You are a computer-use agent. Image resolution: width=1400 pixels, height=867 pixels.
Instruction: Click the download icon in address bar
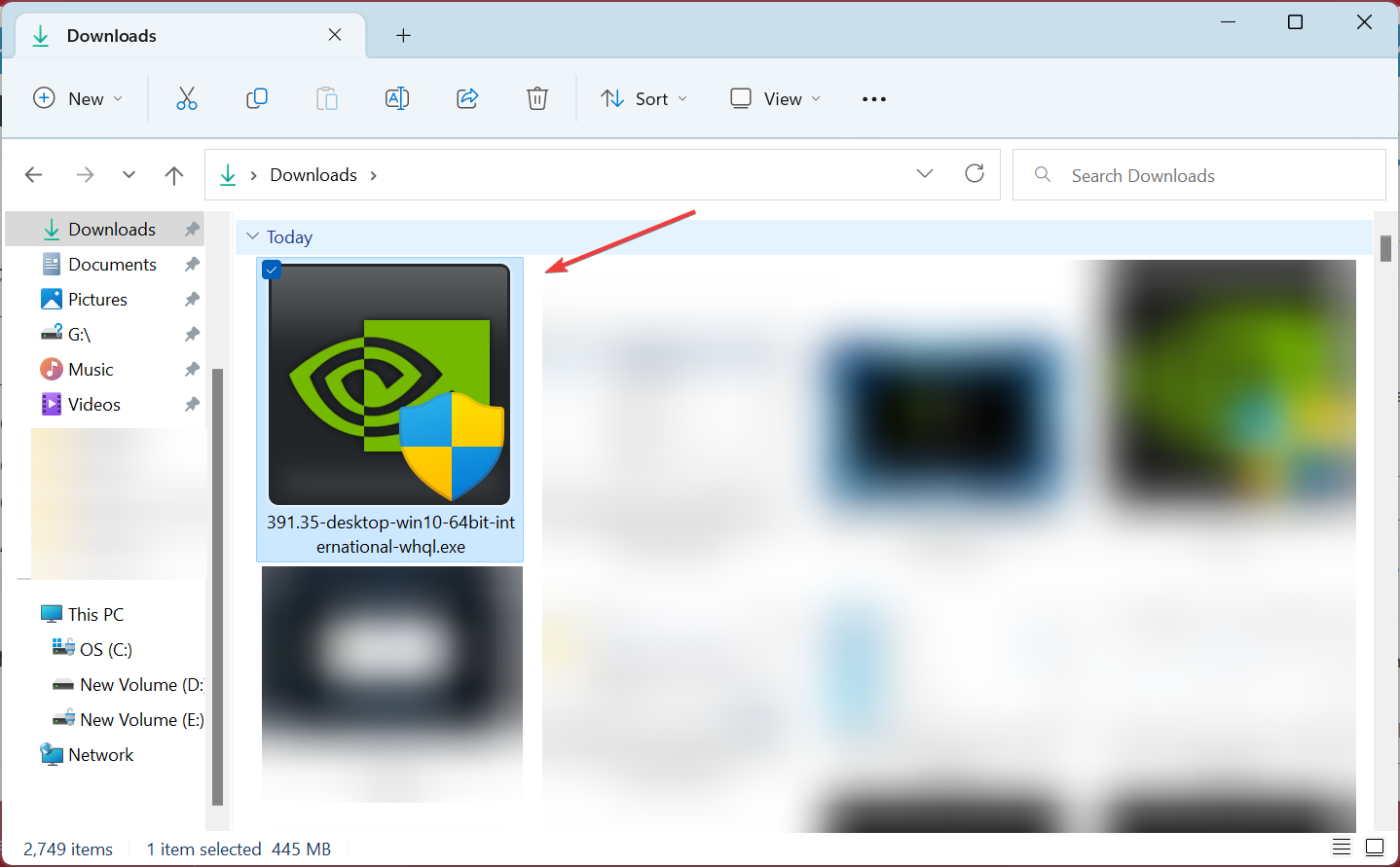tap(228, 175)
